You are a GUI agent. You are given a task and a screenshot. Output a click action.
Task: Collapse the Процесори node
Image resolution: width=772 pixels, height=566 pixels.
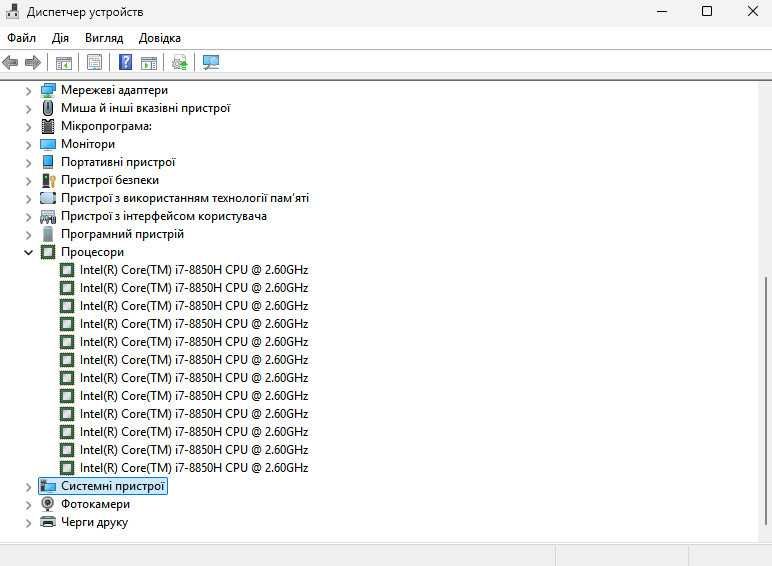(x=28, y=252)
